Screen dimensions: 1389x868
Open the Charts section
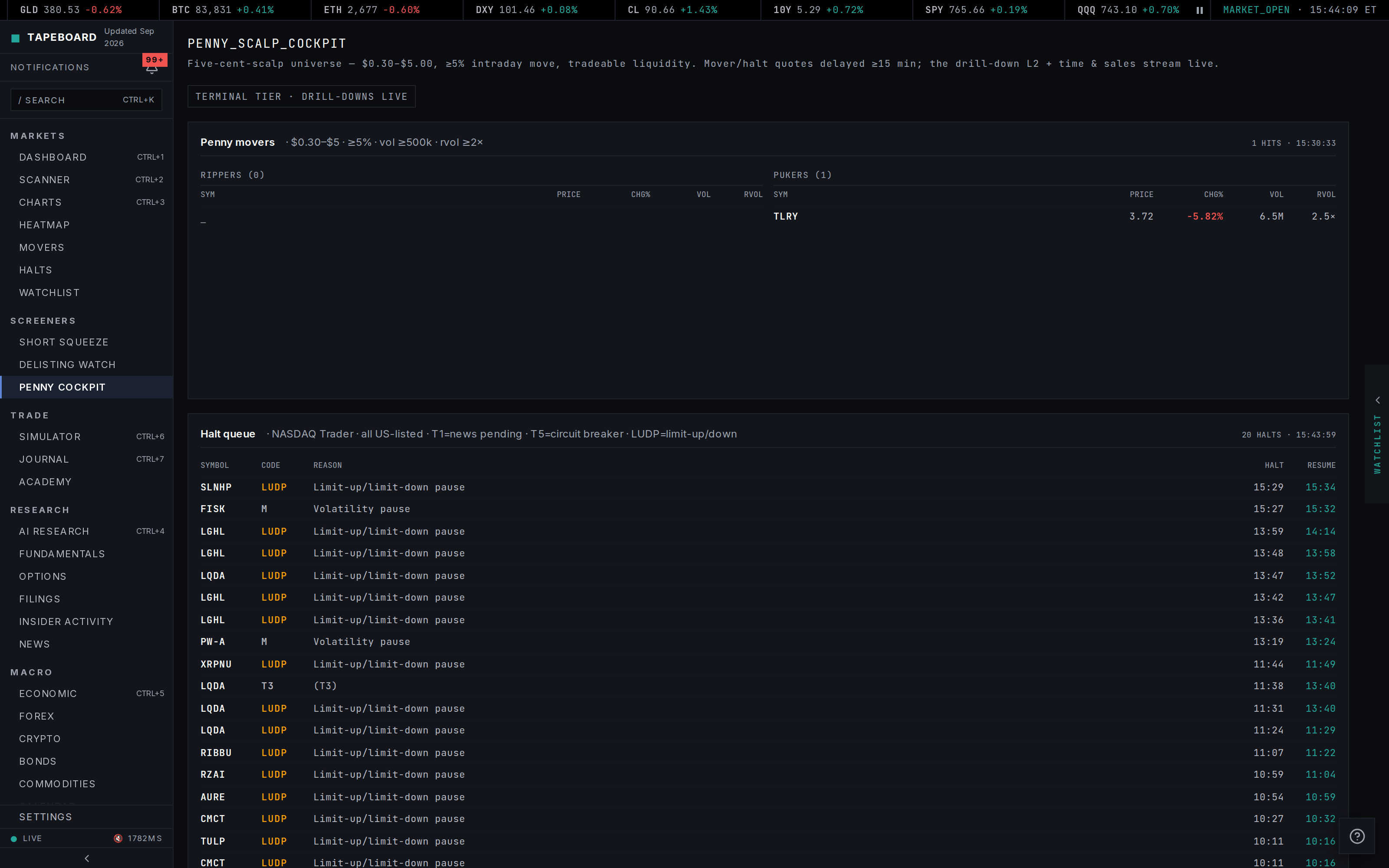click(87, 202)
